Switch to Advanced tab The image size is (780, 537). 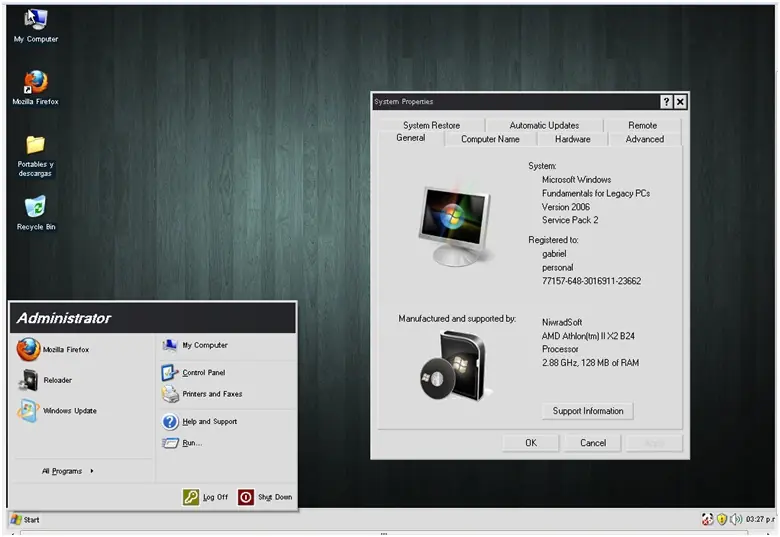click(x=645, y=139)
